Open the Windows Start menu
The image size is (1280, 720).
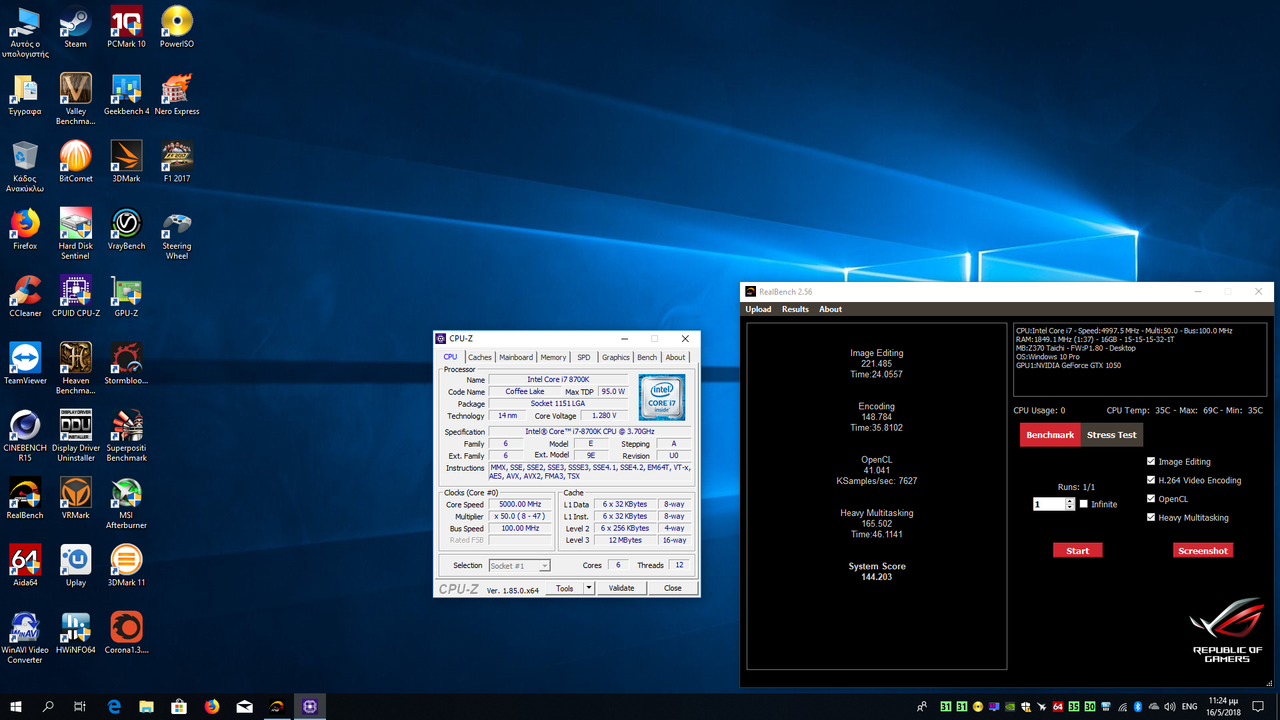(x=16, y=706)
